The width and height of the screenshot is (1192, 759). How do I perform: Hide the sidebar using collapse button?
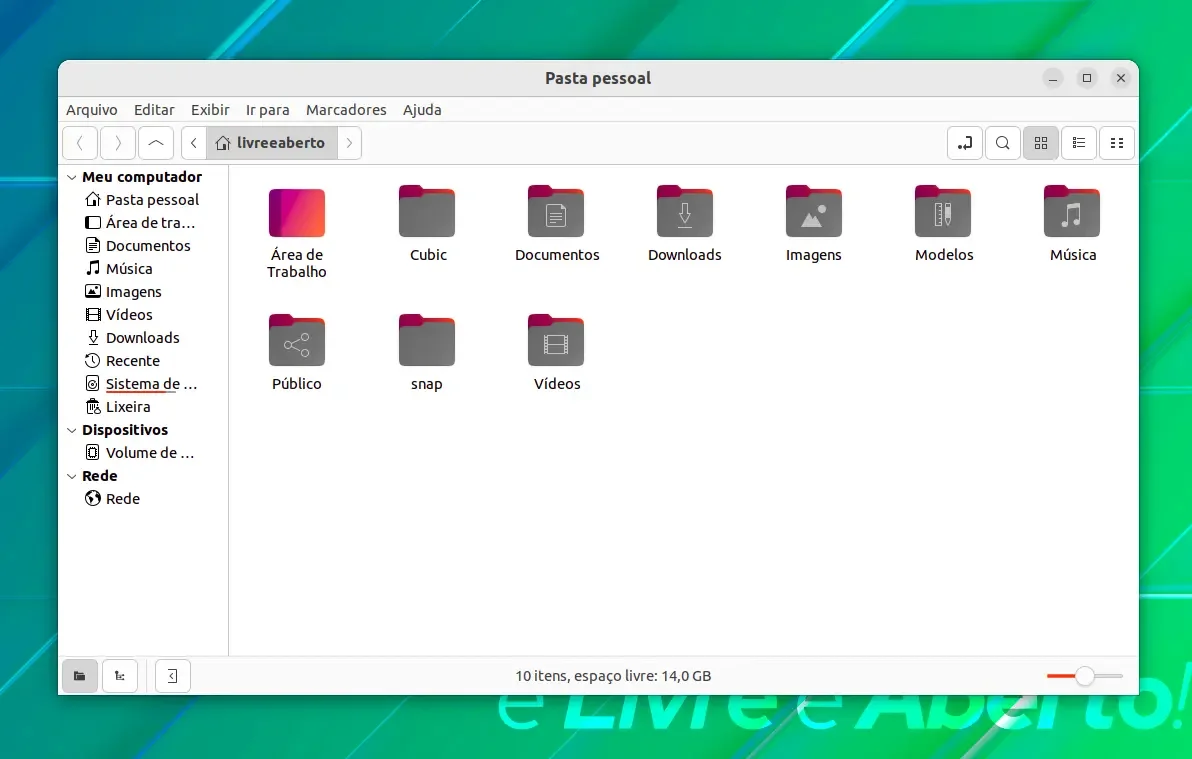pyautogui.click(x=173, y=675)
